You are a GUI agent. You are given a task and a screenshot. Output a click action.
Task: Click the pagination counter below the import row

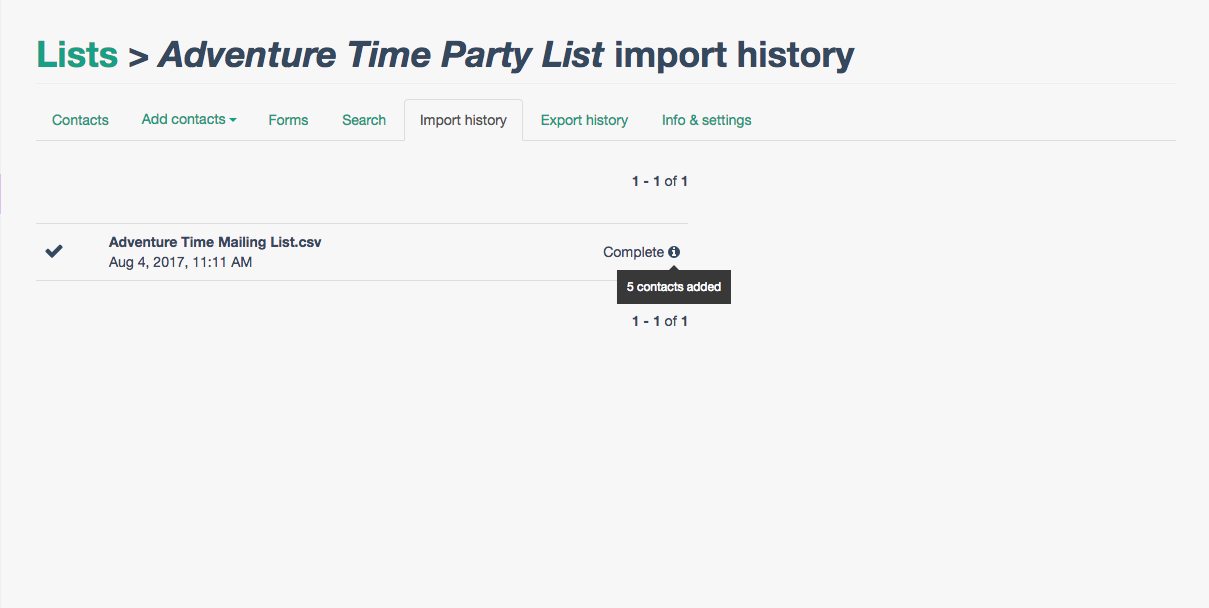click(x=659, y=321)
